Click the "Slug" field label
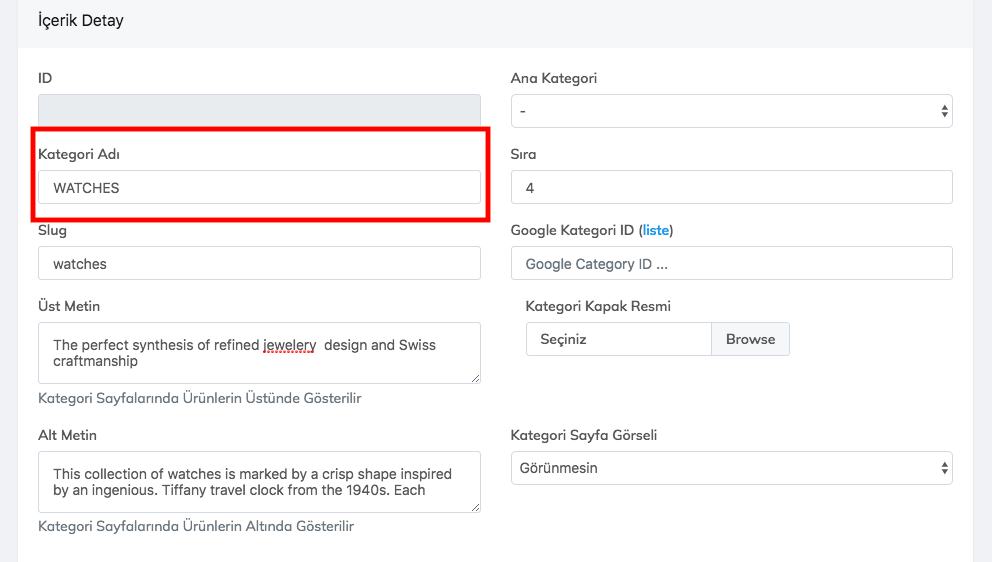This screenshot has height=562, width=992. pyautogui.click(x=52, y=230)
